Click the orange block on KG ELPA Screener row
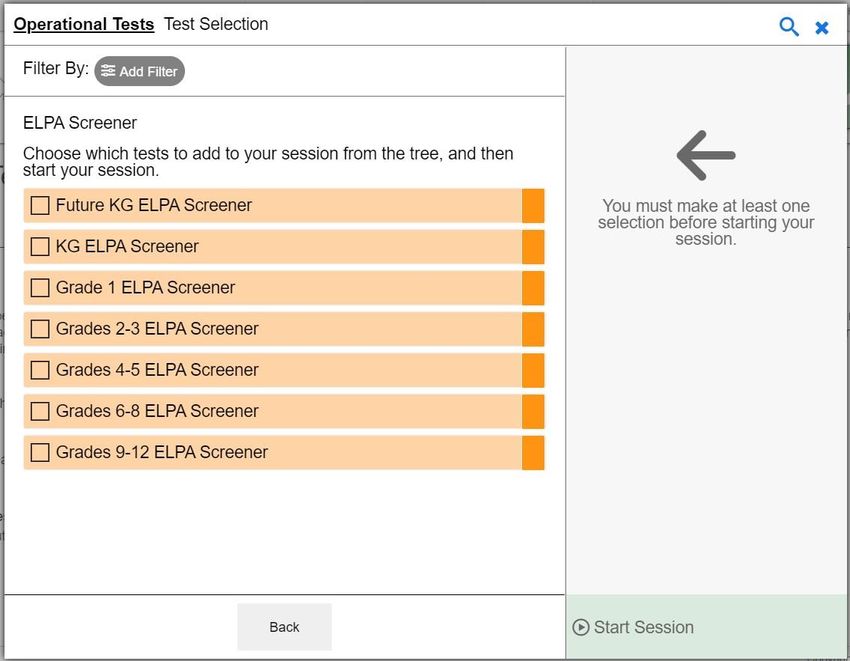 point(533,247)
